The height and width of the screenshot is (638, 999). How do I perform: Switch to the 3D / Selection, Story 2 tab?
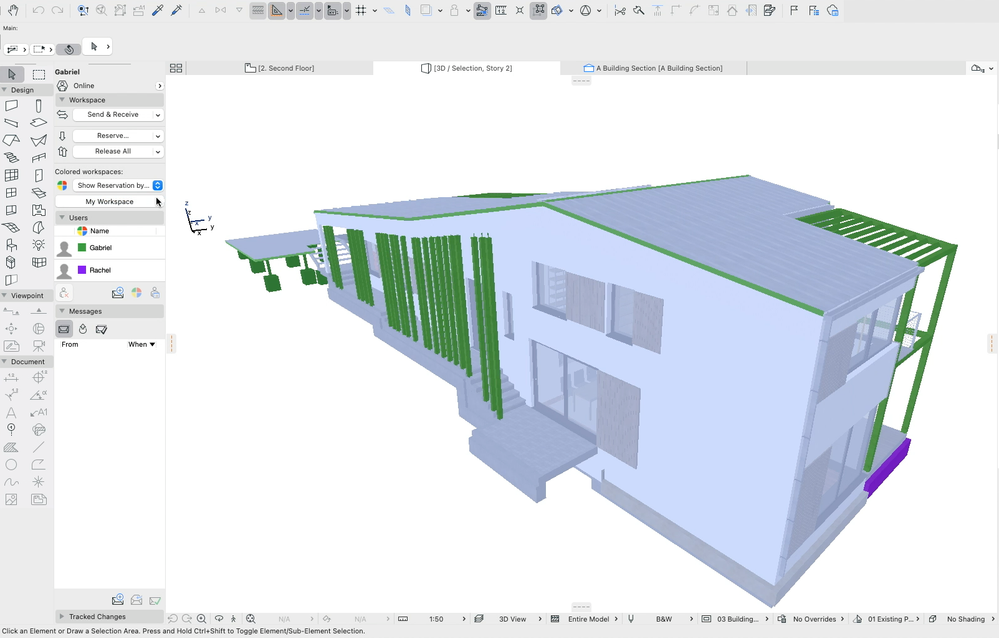[x=466, y=68]
